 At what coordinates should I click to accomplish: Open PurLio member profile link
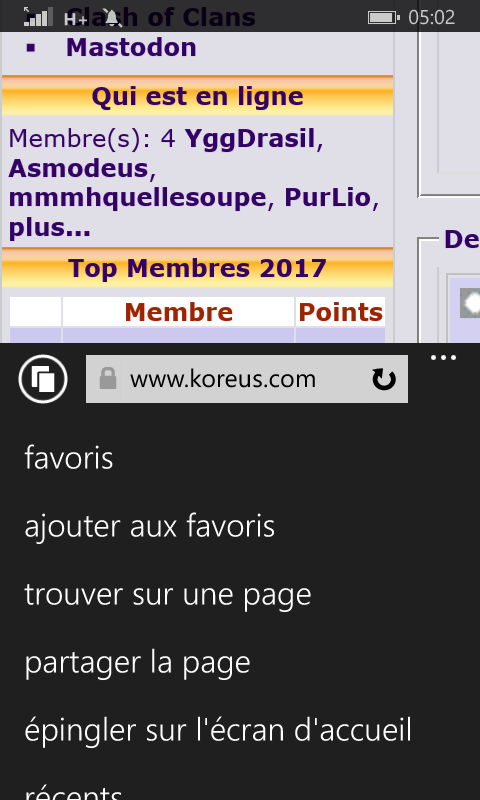pyautogui.click(x=327, y=197)
